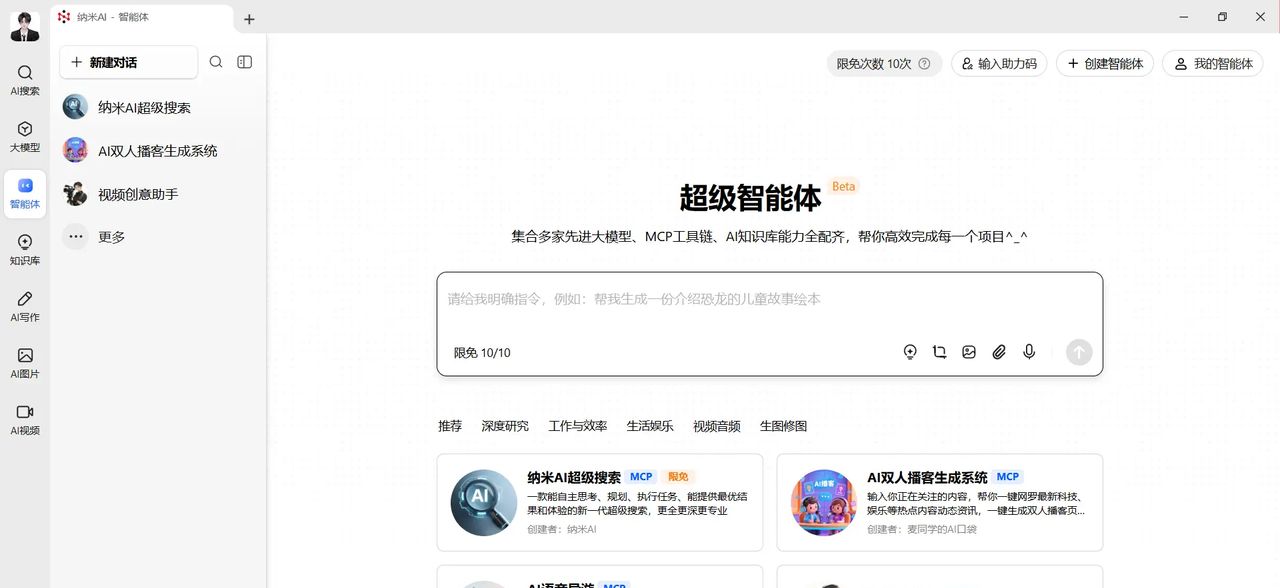Image resolution: width=1280 pixels, height=588 pixels.
Task: Click the image upload icon in the input box
Action: coord(969,352)
